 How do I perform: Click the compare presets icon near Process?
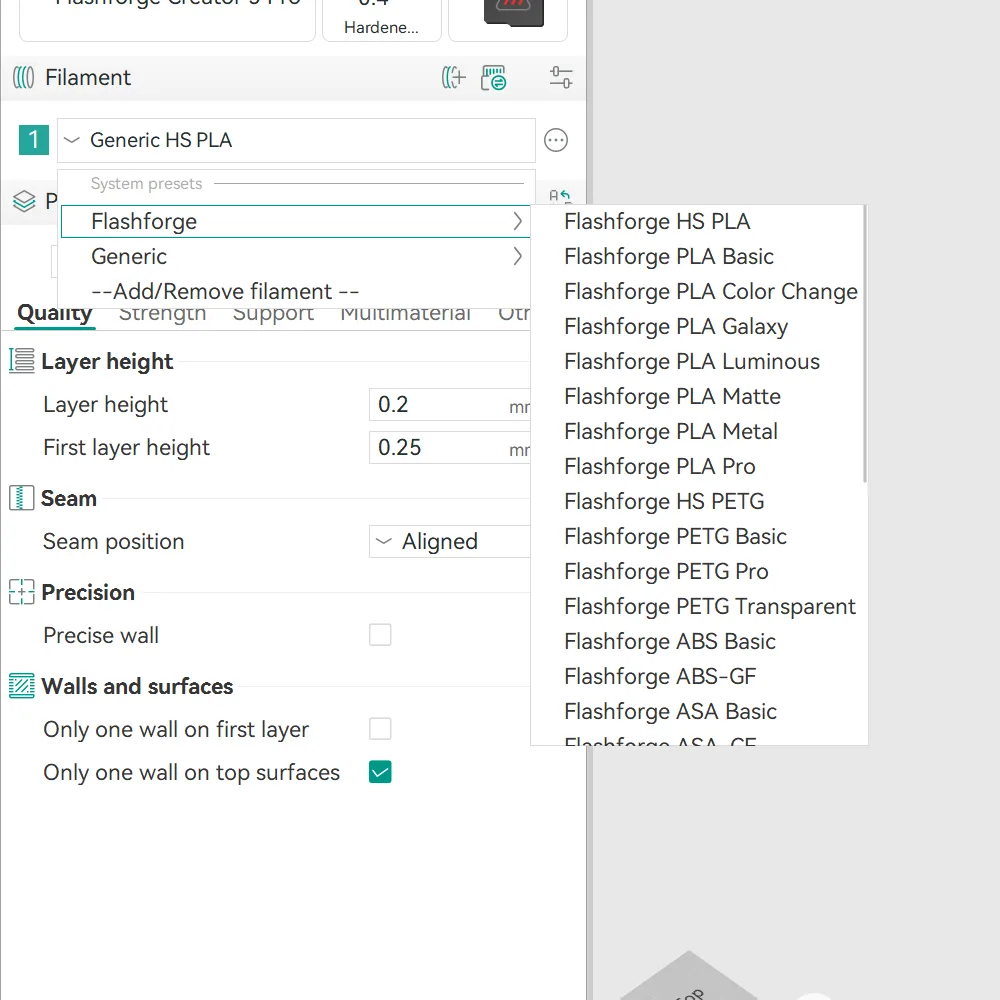point(560,195)
